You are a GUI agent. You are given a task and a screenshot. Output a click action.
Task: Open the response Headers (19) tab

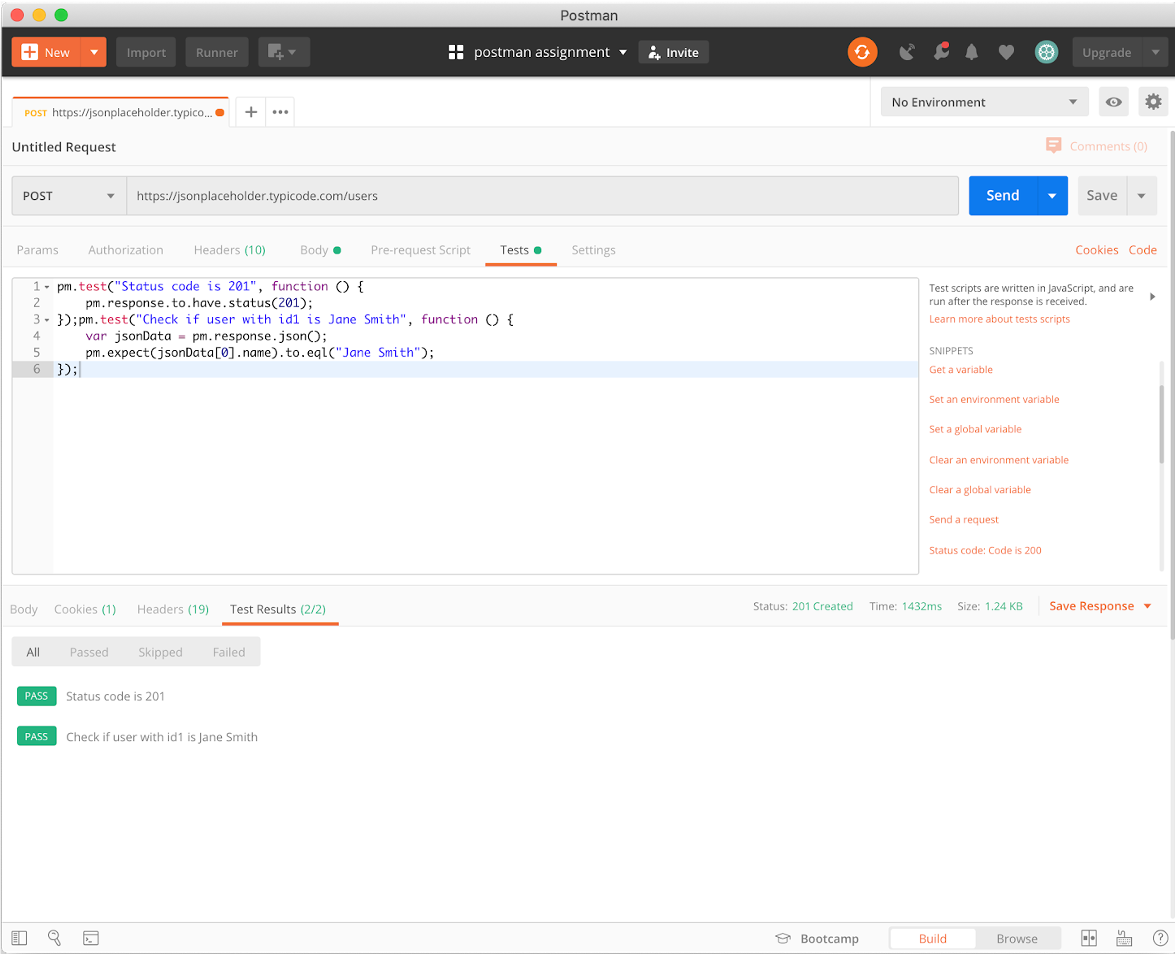point(172,609)
